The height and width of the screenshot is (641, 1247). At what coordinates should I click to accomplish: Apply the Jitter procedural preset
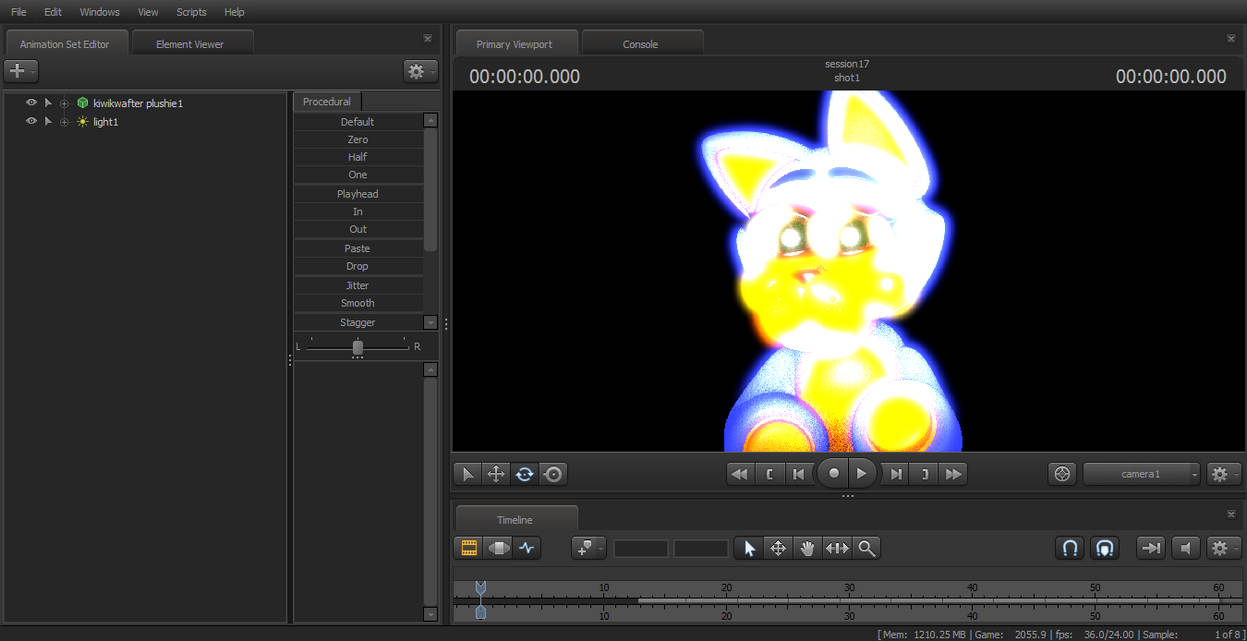358,284
